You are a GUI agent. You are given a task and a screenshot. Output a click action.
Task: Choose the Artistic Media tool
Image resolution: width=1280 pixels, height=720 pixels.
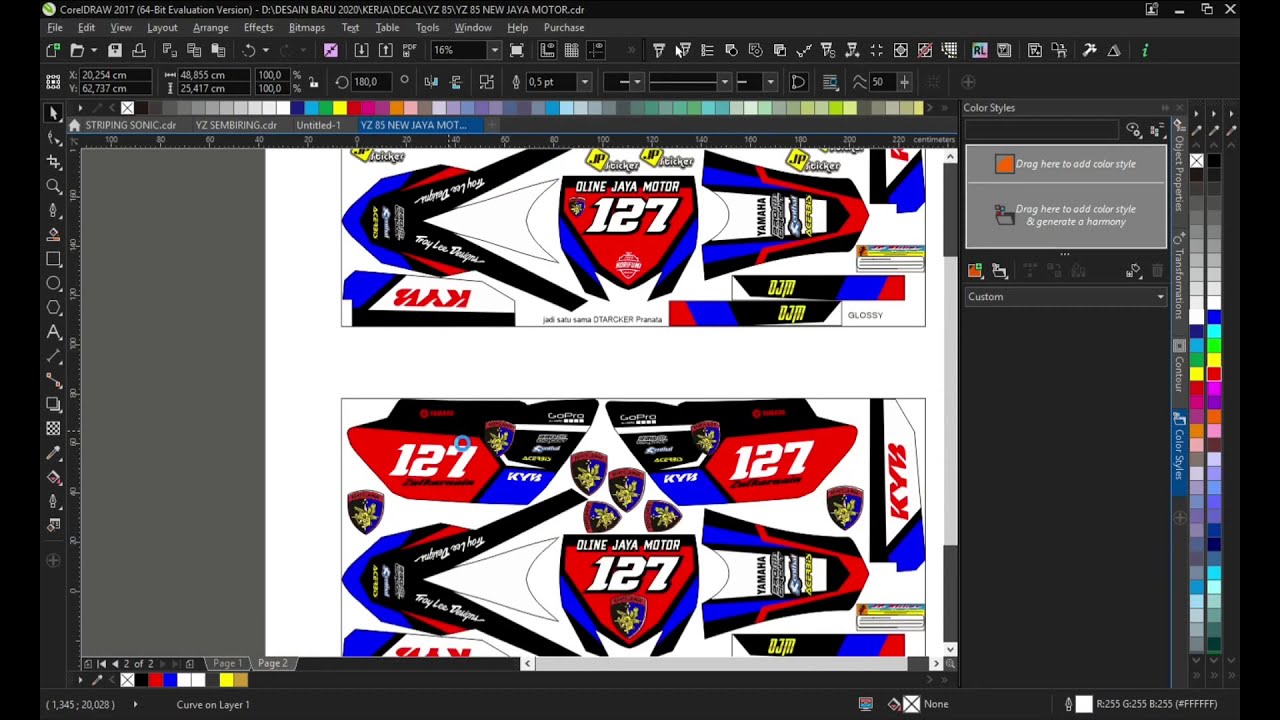pos(54,235)
